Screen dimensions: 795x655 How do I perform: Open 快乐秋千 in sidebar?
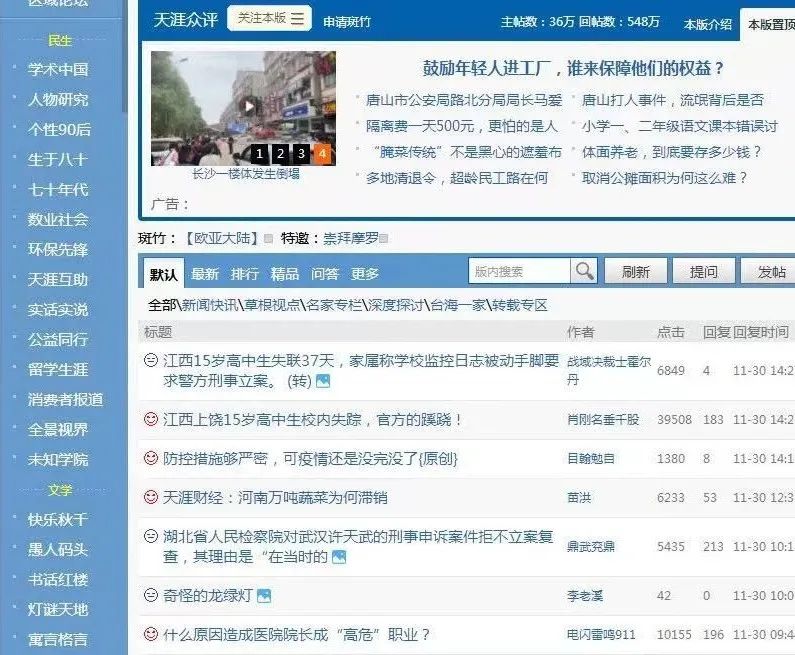tap(58, 520)
